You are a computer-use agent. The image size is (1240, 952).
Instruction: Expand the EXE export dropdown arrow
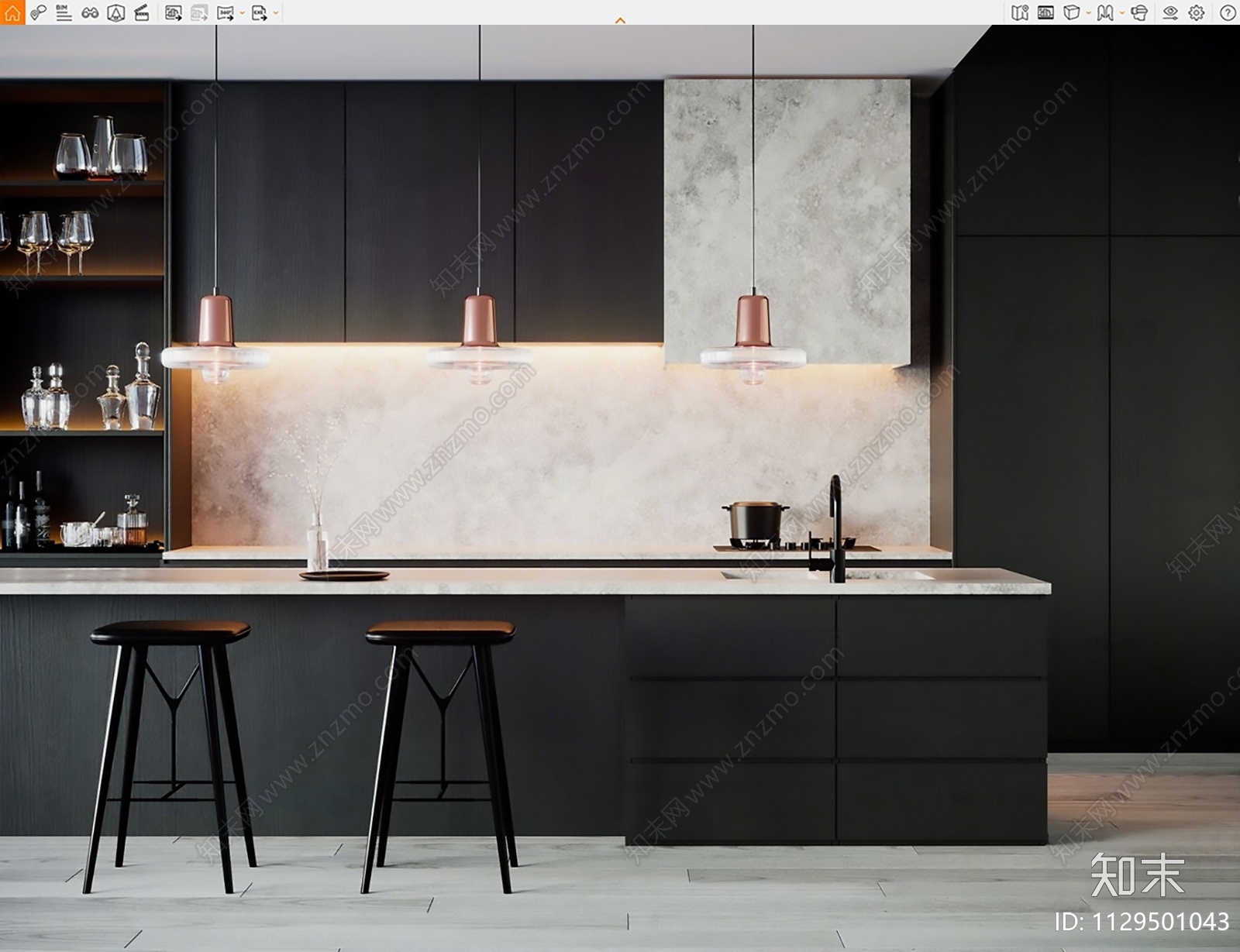tap(276, 13)
